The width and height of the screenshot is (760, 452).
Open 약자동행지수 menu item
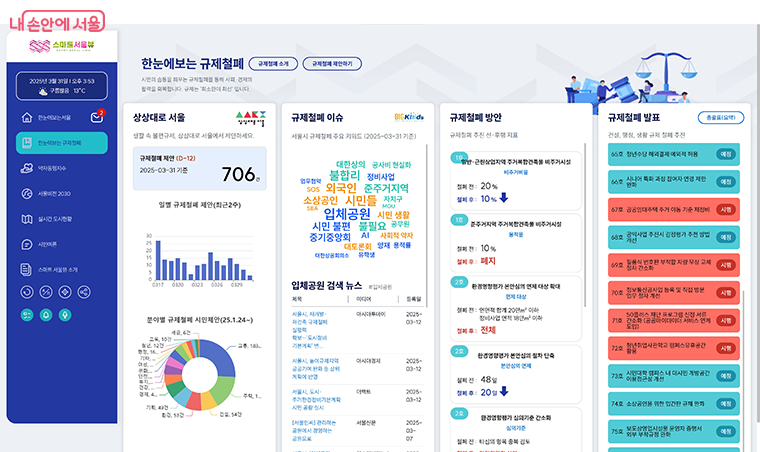tap(52, 168)
